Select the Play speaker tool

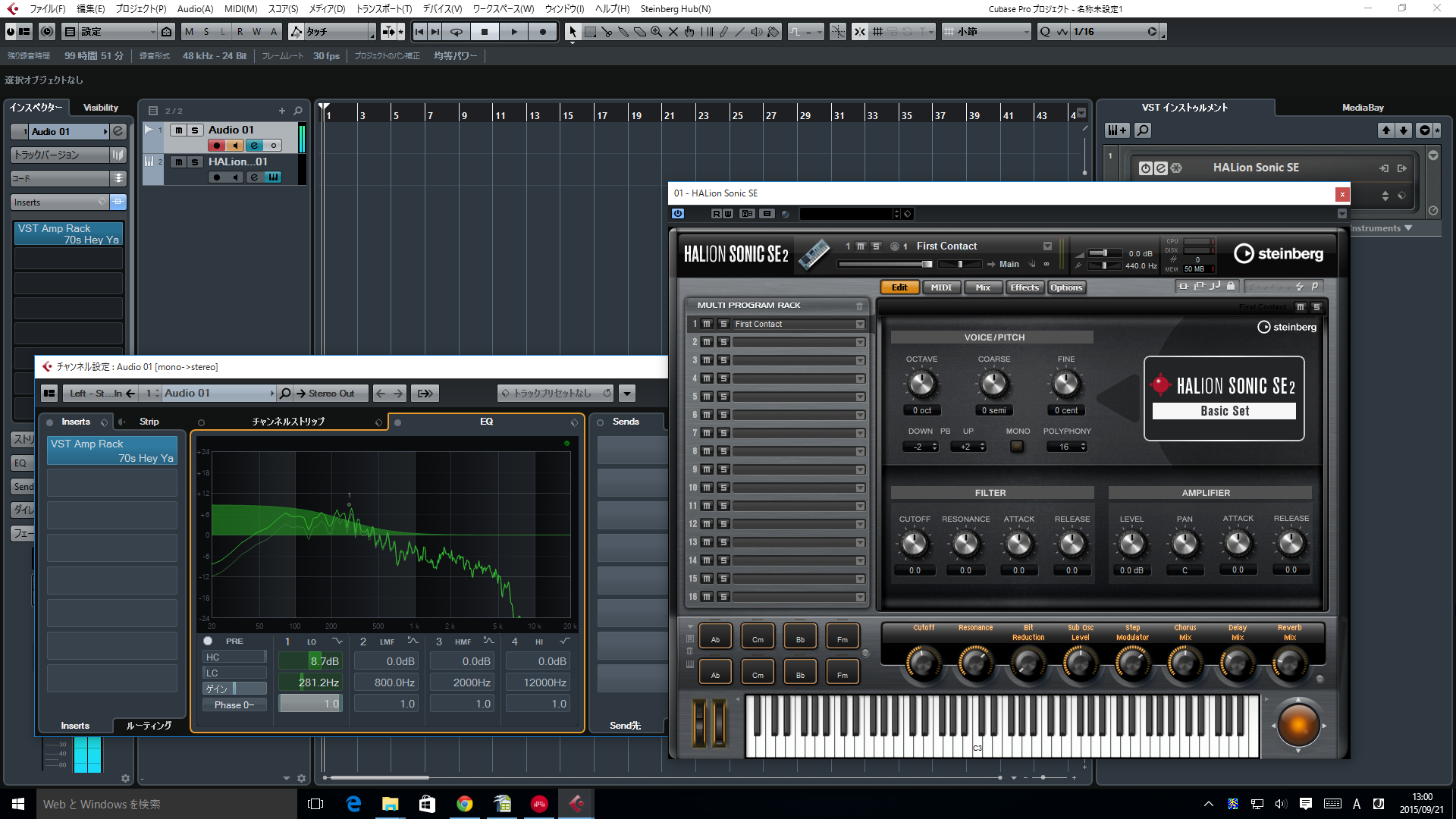coord(757,32)
